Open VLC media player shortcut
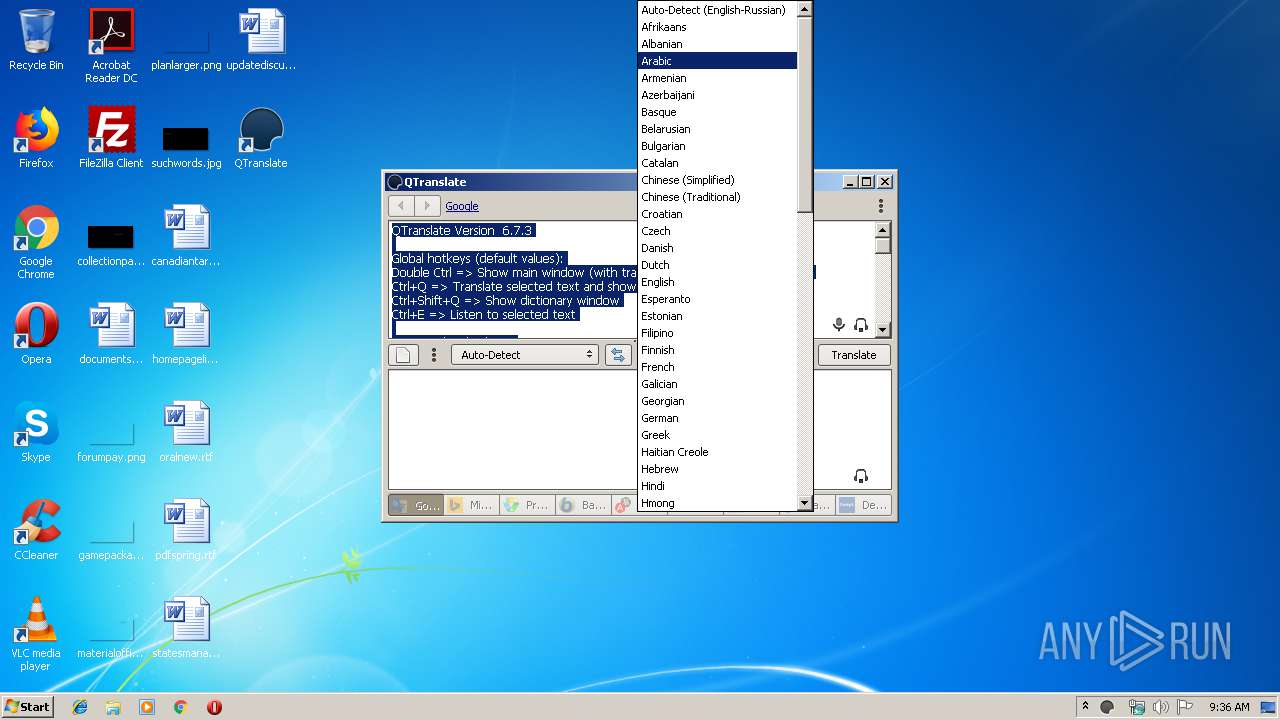Screen dimensions: 1280x720 (36, 634)
